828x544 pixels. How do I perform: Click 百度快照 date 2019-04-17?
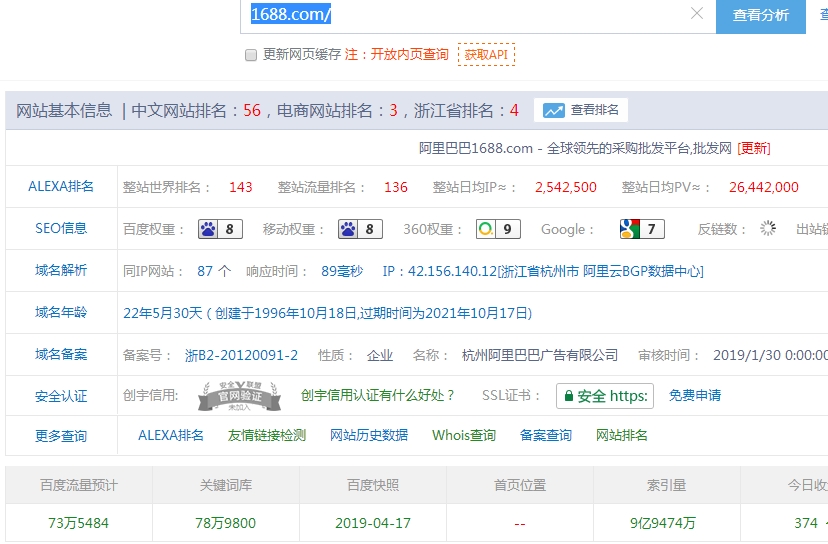click(x=373, y=523)
